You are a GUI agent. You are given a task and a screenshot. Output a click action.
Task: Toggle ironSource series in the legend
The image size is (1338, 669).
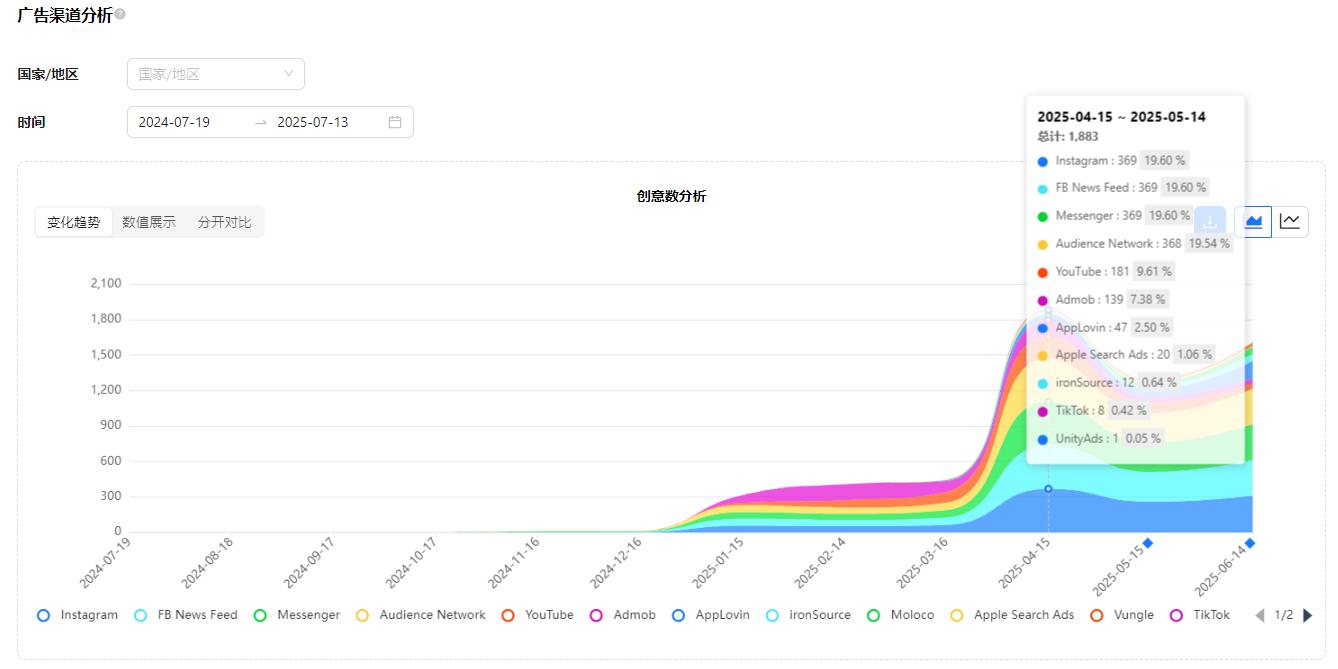[x=807, y=615]
